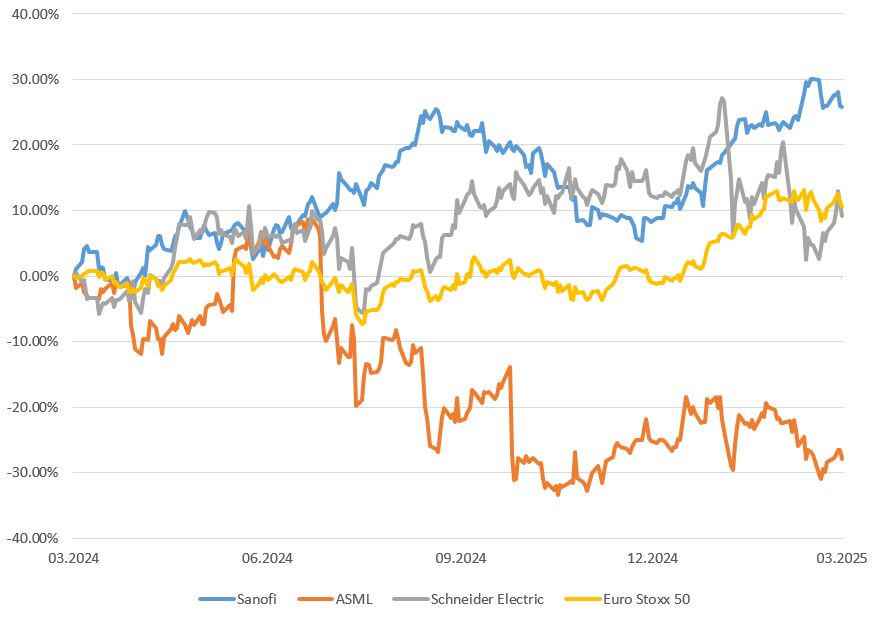Screen dimensions: 885x621
Task: Click the -40.00% y-axis label
Action: tap(33, 538)
